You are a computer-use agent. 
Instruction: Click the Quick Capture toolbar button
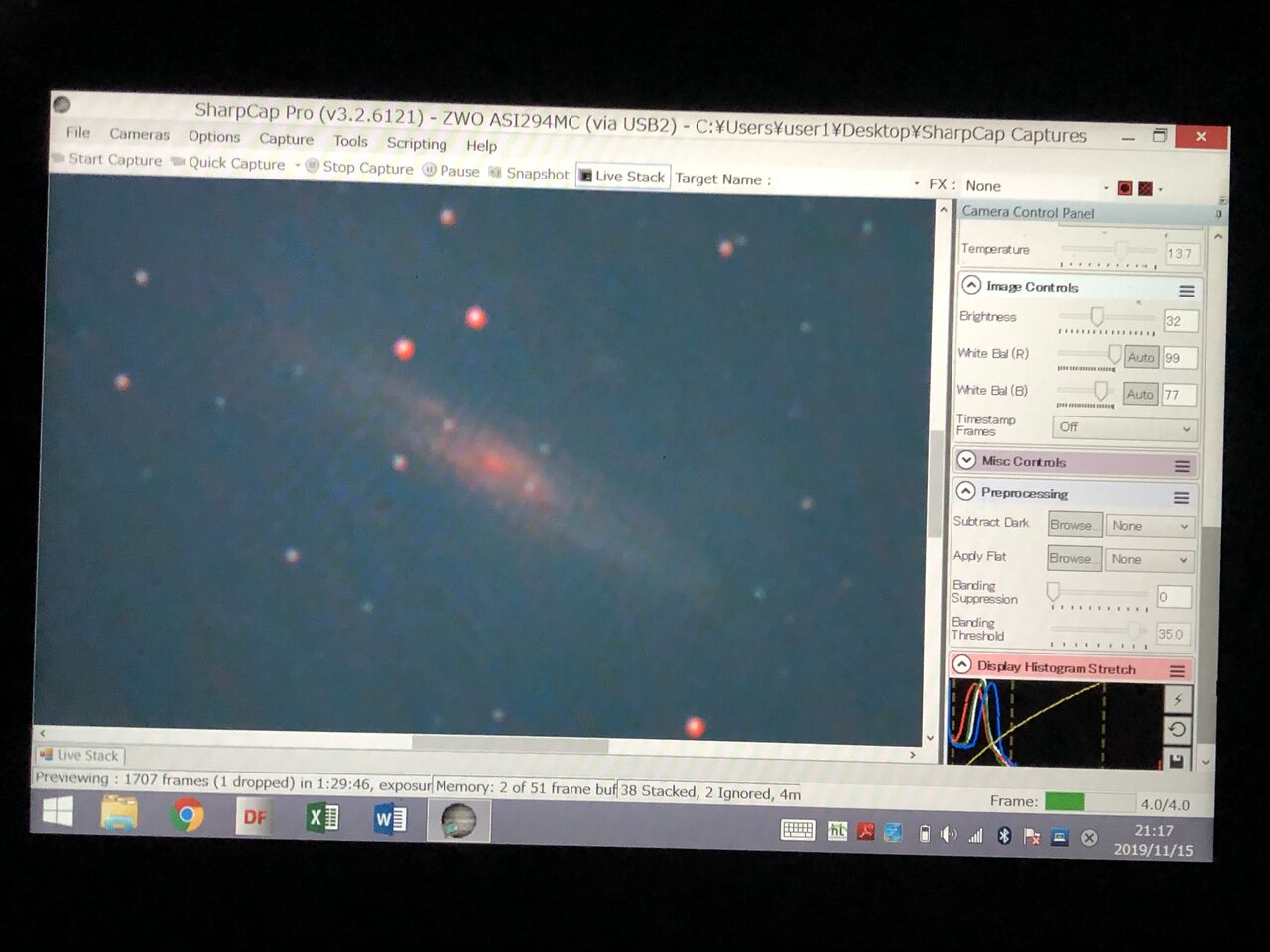[228, 163]
